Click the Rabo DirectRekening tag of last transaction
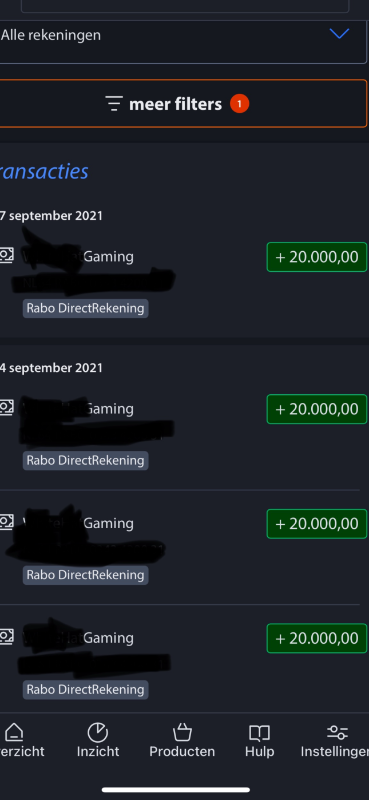This screenshot has height=800, width=369. click(x=85, y=689)
